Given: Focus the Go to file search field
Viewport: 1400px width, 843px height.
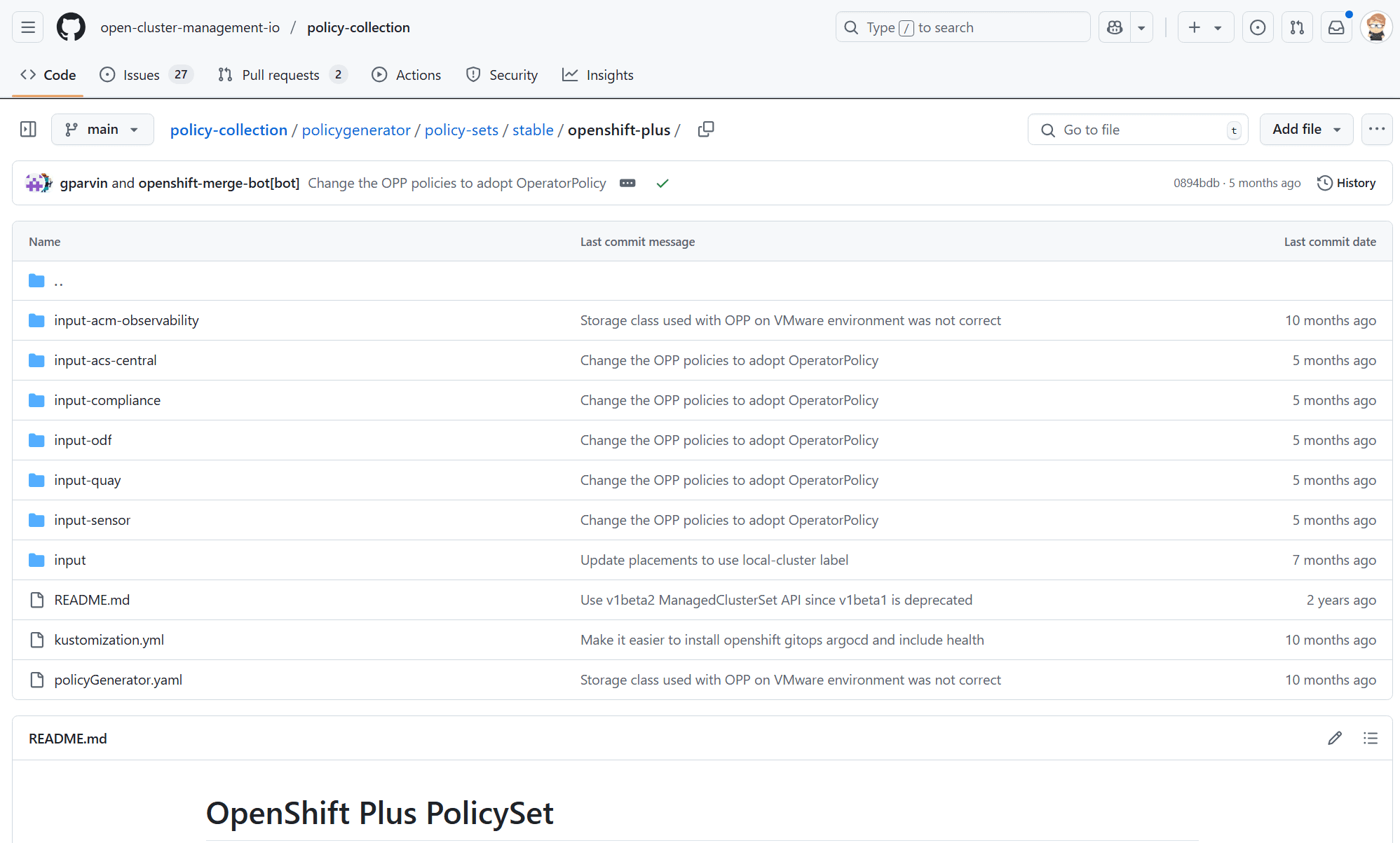Looking at the screenshot, I should pyautogui.click(x=1138, y=130).
